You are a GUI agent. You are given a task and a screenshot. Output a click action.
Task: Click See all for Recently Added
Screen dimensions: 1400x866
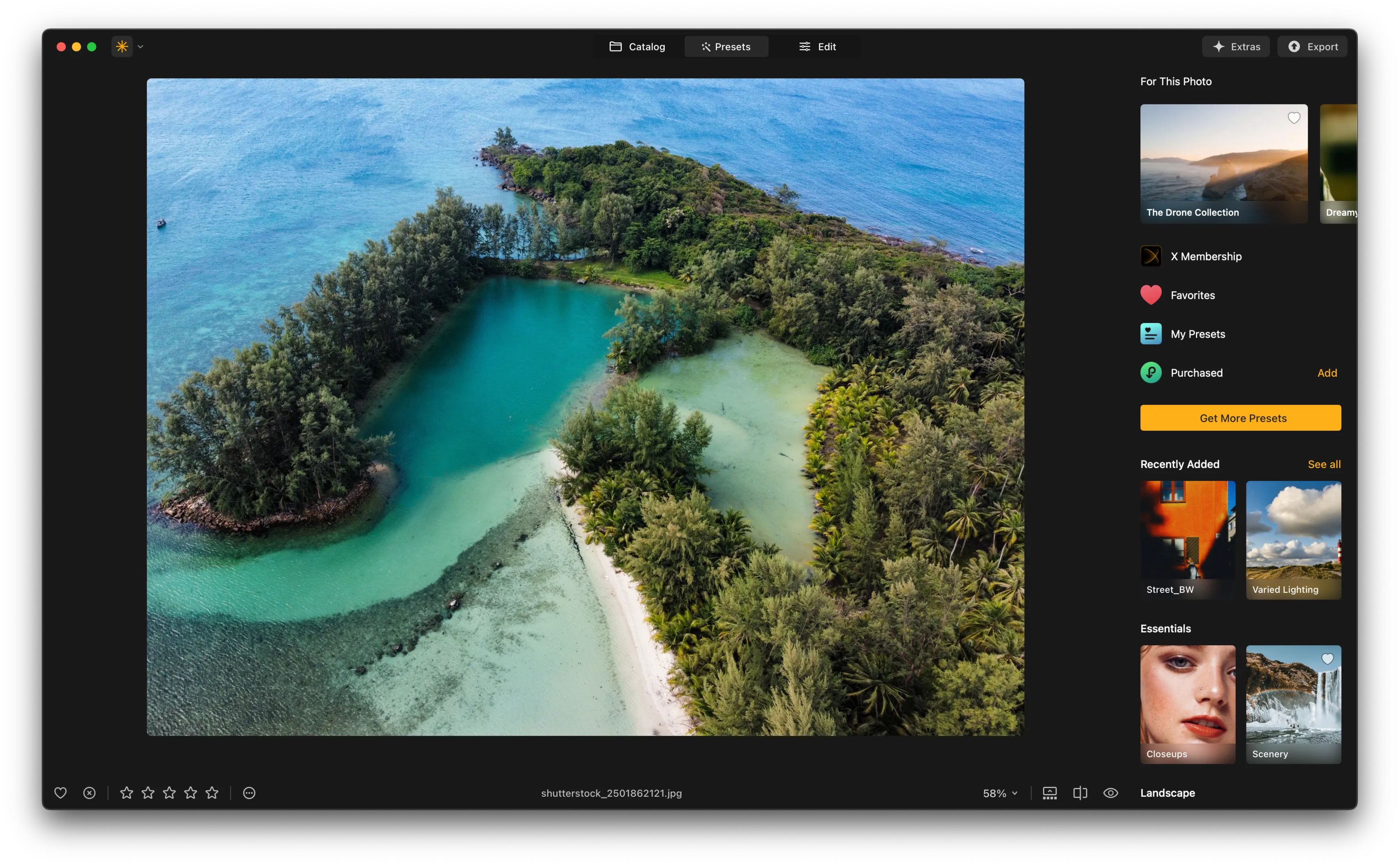[x=1324, y=464]
